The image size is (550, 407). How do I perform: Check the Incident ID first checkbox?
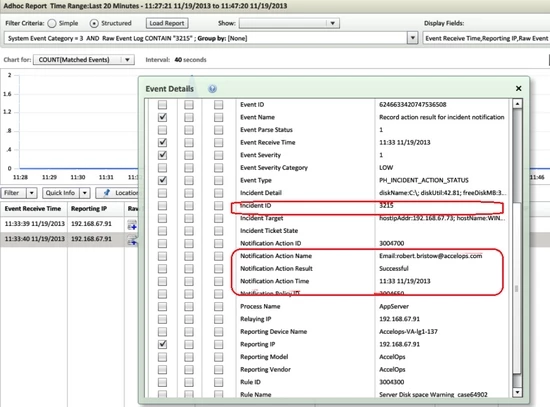pos(162,206)
